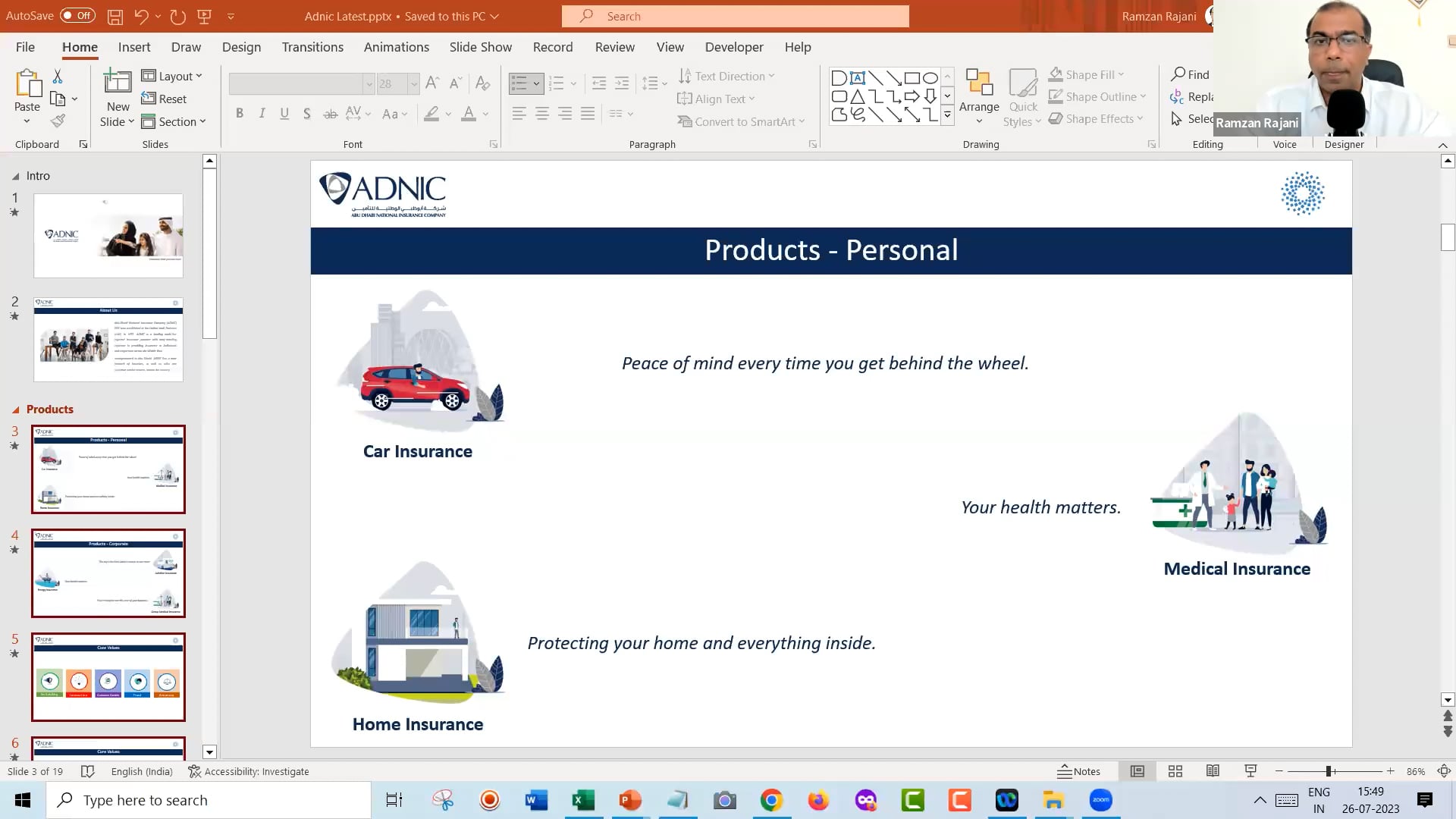Open the File menu
This screenshot has width=1456, height=819.
point(25,47)
